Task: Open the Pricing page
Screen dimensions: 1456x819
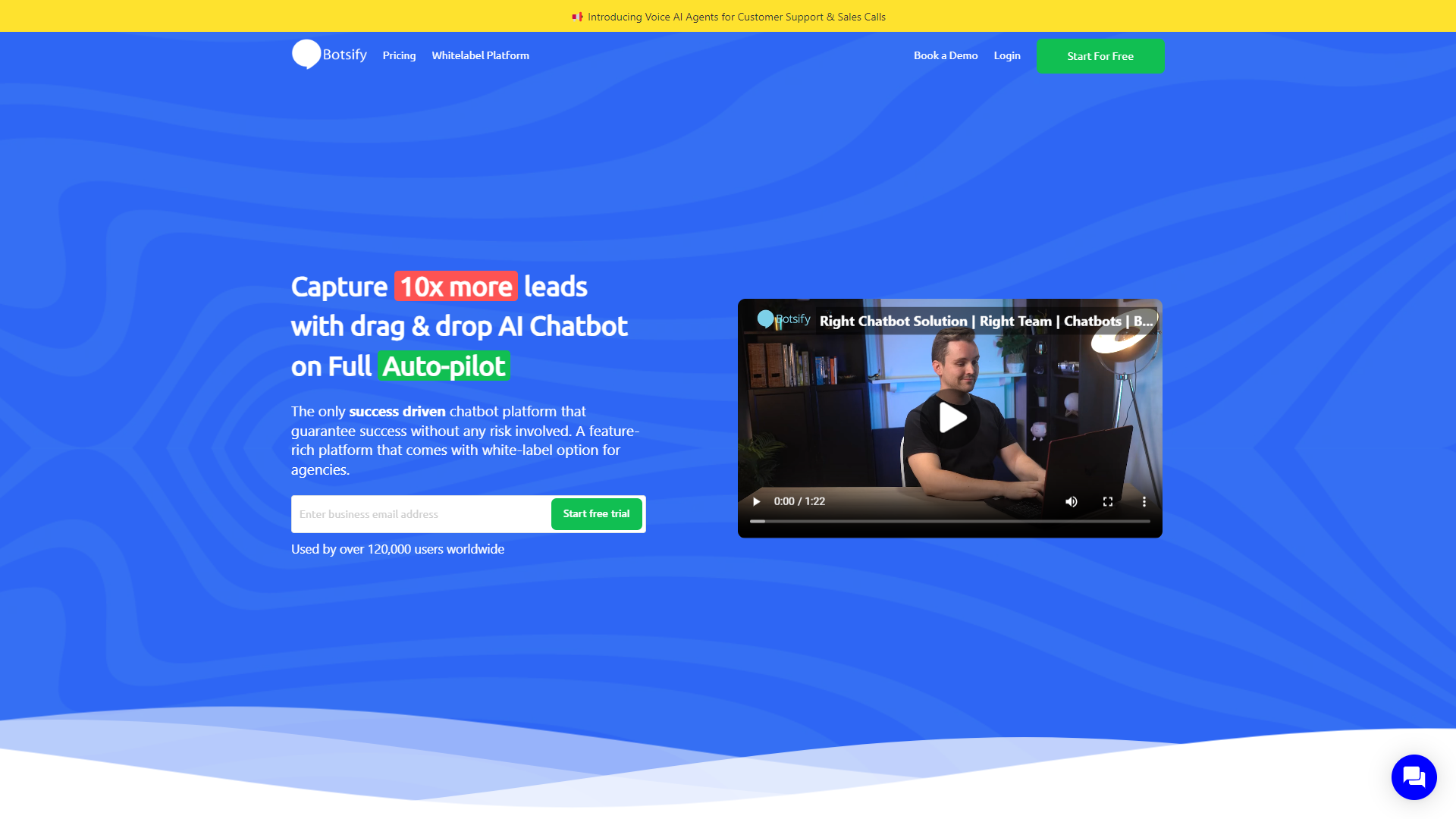Action: click(399, 55)
